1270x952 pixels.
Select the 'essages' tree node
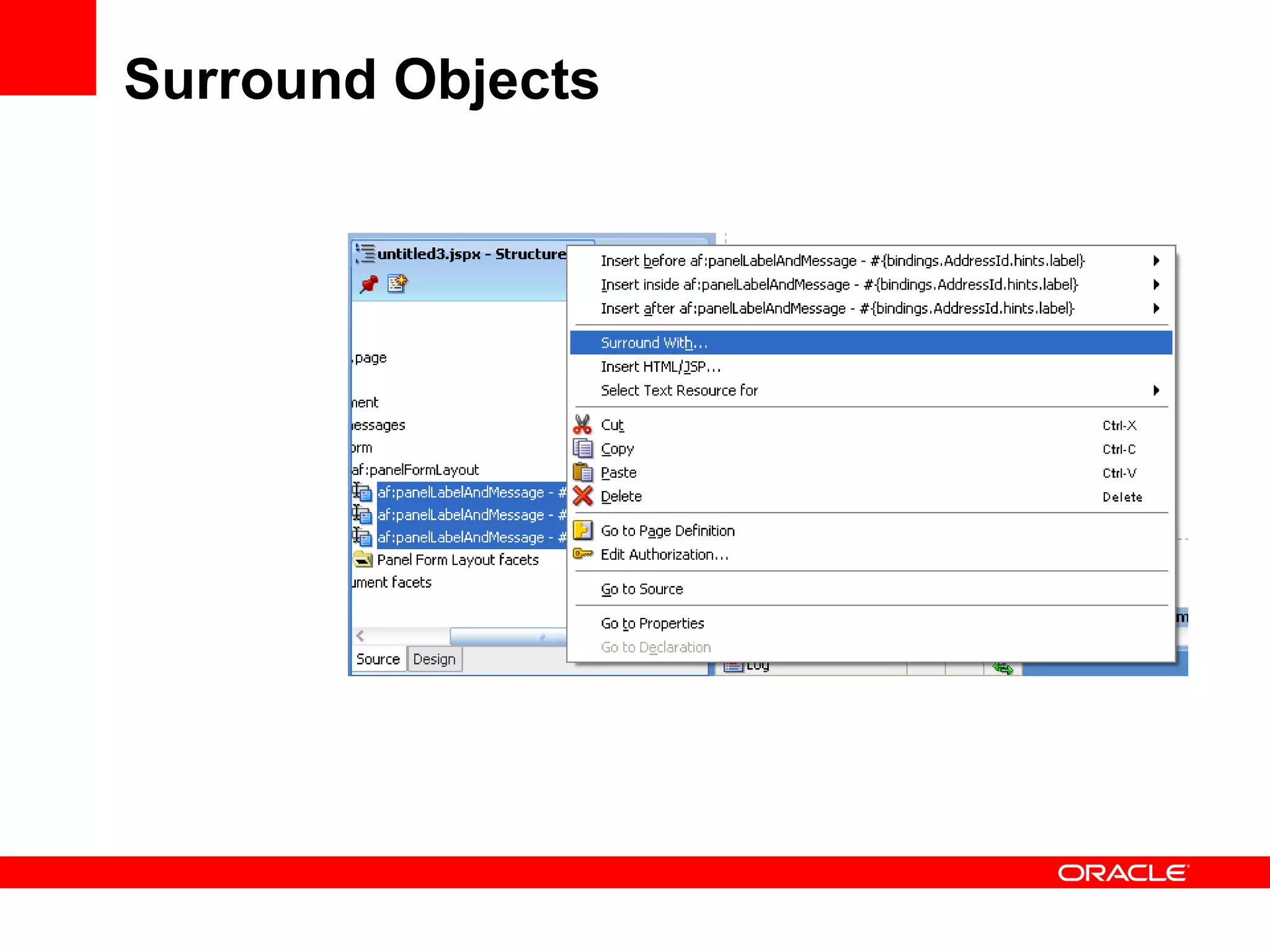pos(378,425)
